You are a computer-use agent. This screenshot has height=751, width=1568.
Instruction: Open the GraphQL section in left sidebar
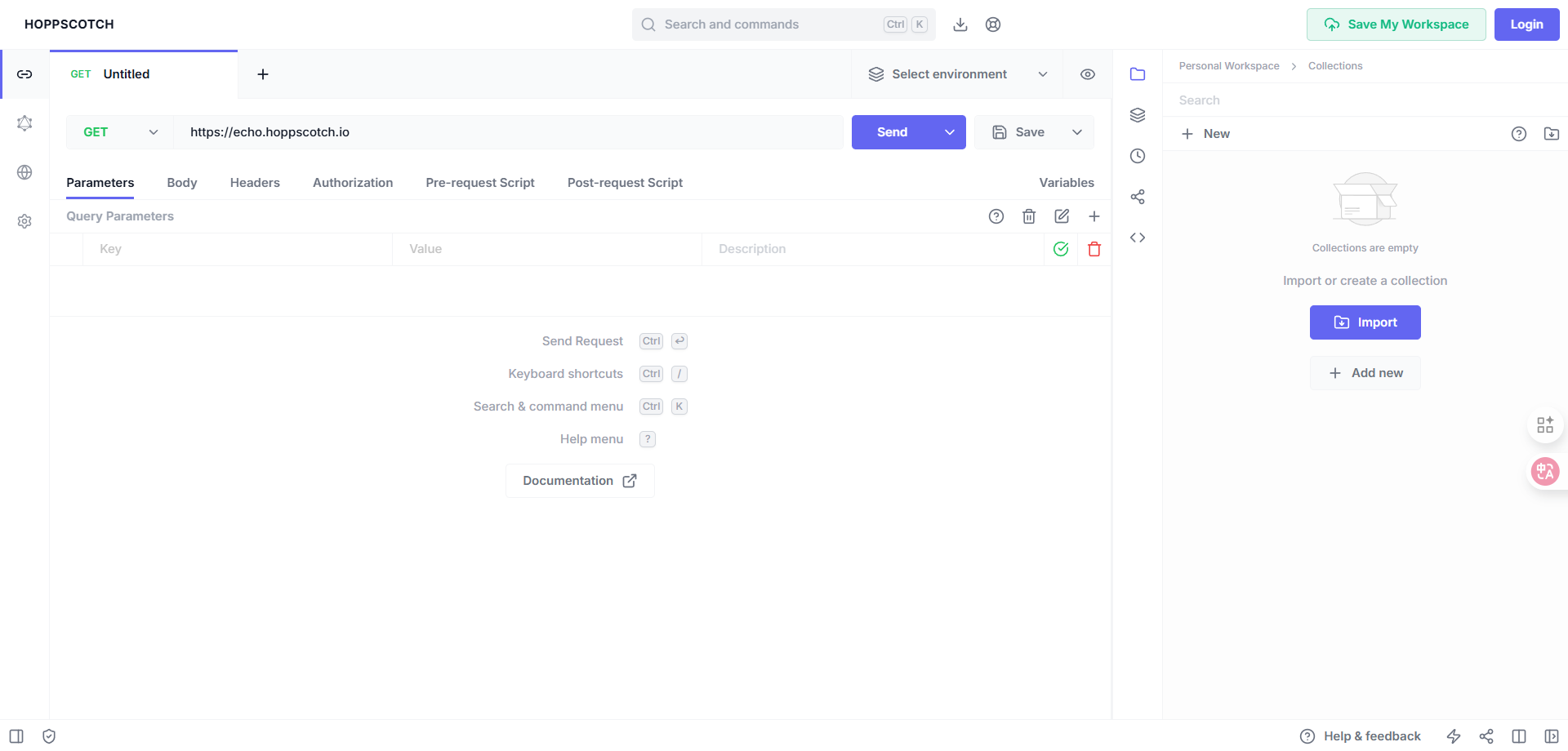[x=24, y=123]
